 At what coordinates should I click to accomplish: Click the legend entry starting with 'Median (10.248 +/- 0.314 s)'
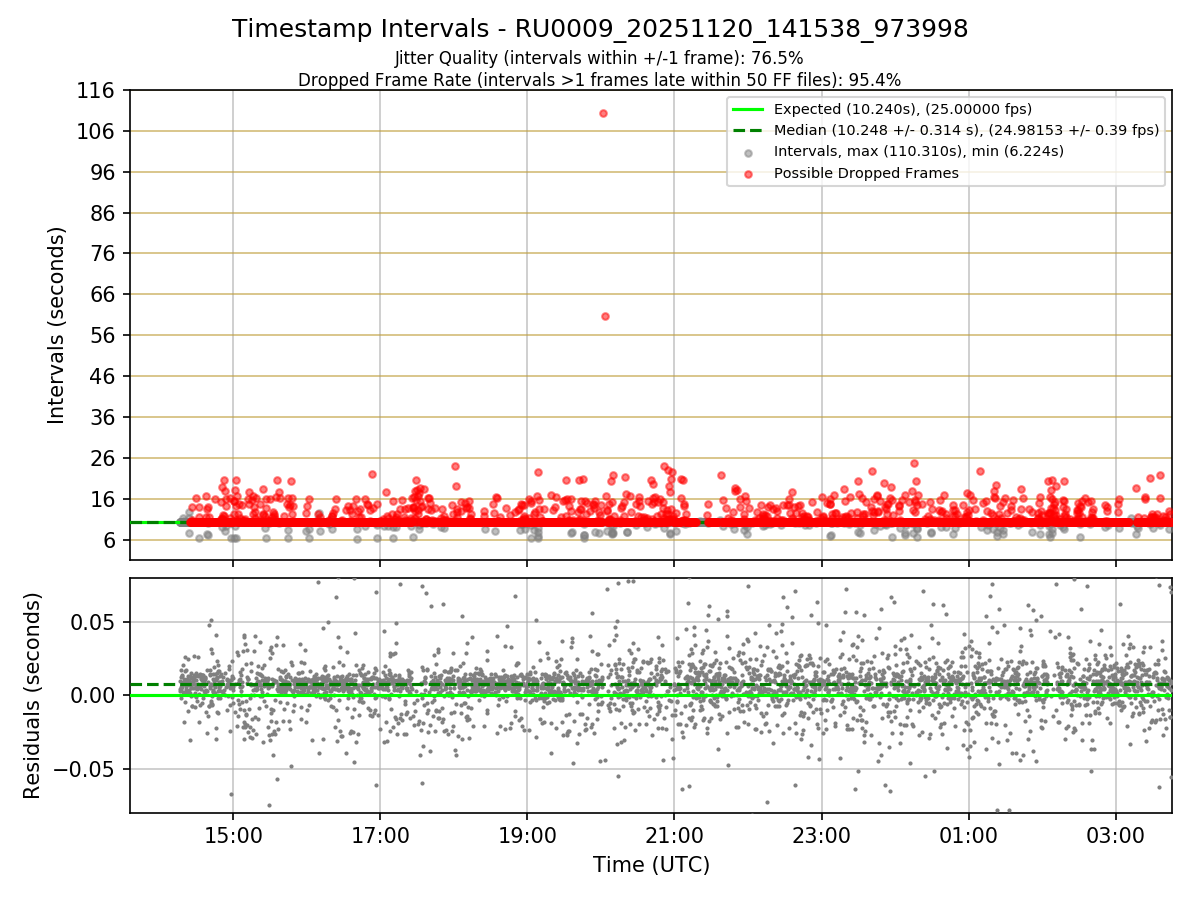pos(967,130)
